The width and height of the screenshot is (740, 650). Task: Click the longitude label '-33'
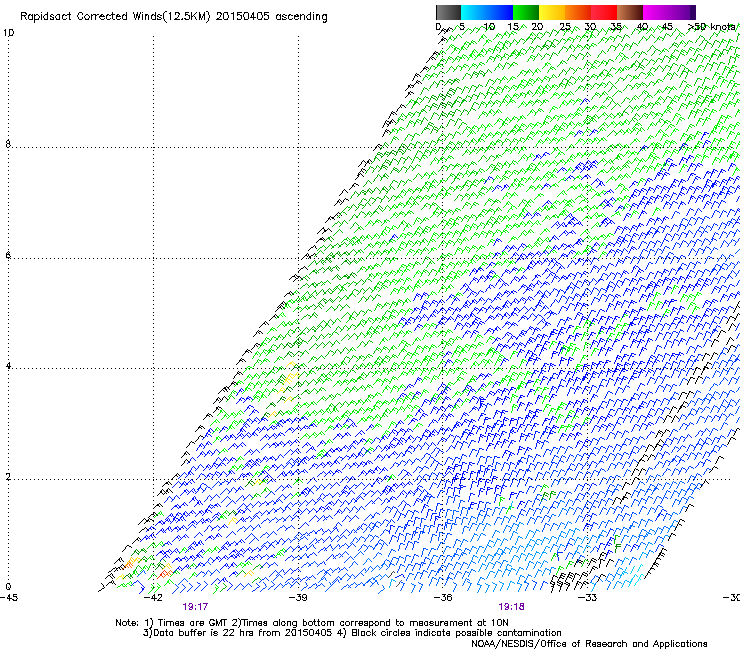coord(587,598)
